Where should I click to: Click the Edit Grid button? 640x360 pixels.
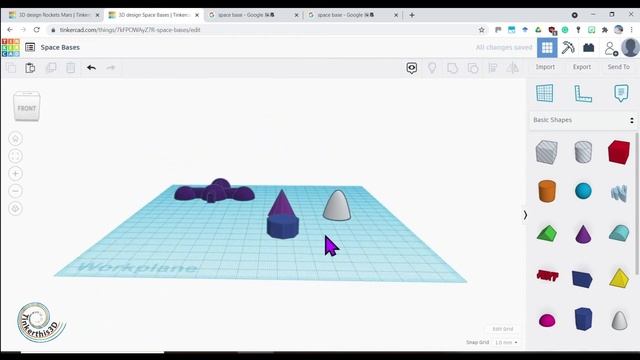point(502,329)
